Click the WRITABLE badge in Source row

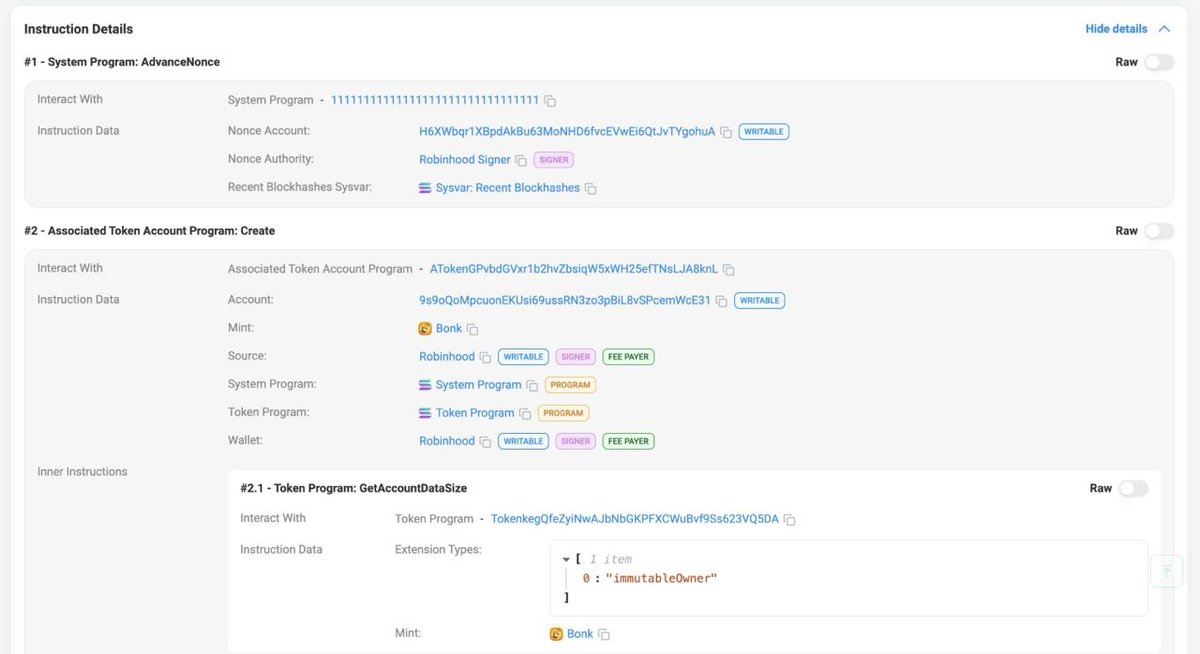point(523,356)
